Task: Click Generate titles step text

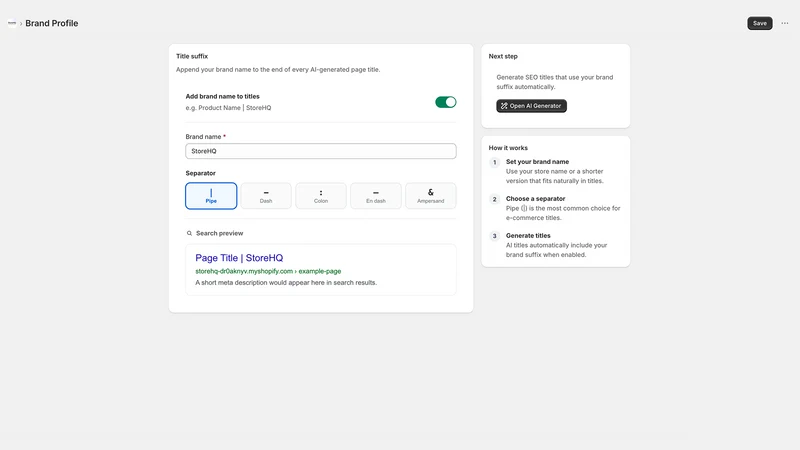Action: click(528, 236)
